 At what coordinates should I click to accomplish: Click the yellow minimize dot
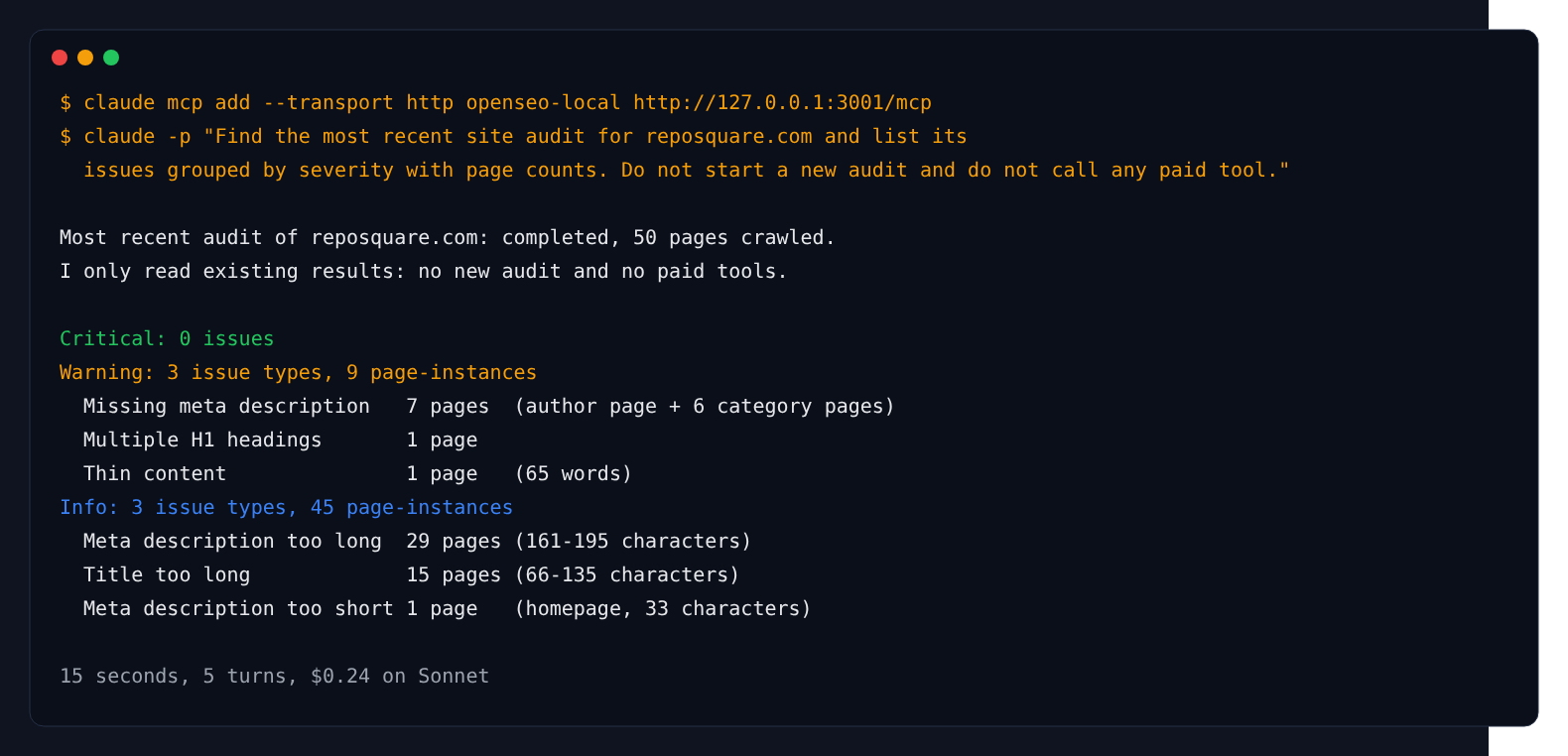click(85, 58)
